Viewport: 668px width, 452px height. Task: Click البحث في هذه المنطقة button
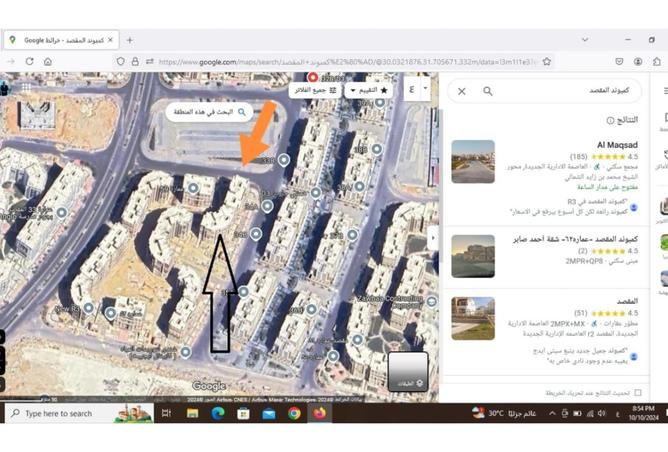(x=209, y=112)
